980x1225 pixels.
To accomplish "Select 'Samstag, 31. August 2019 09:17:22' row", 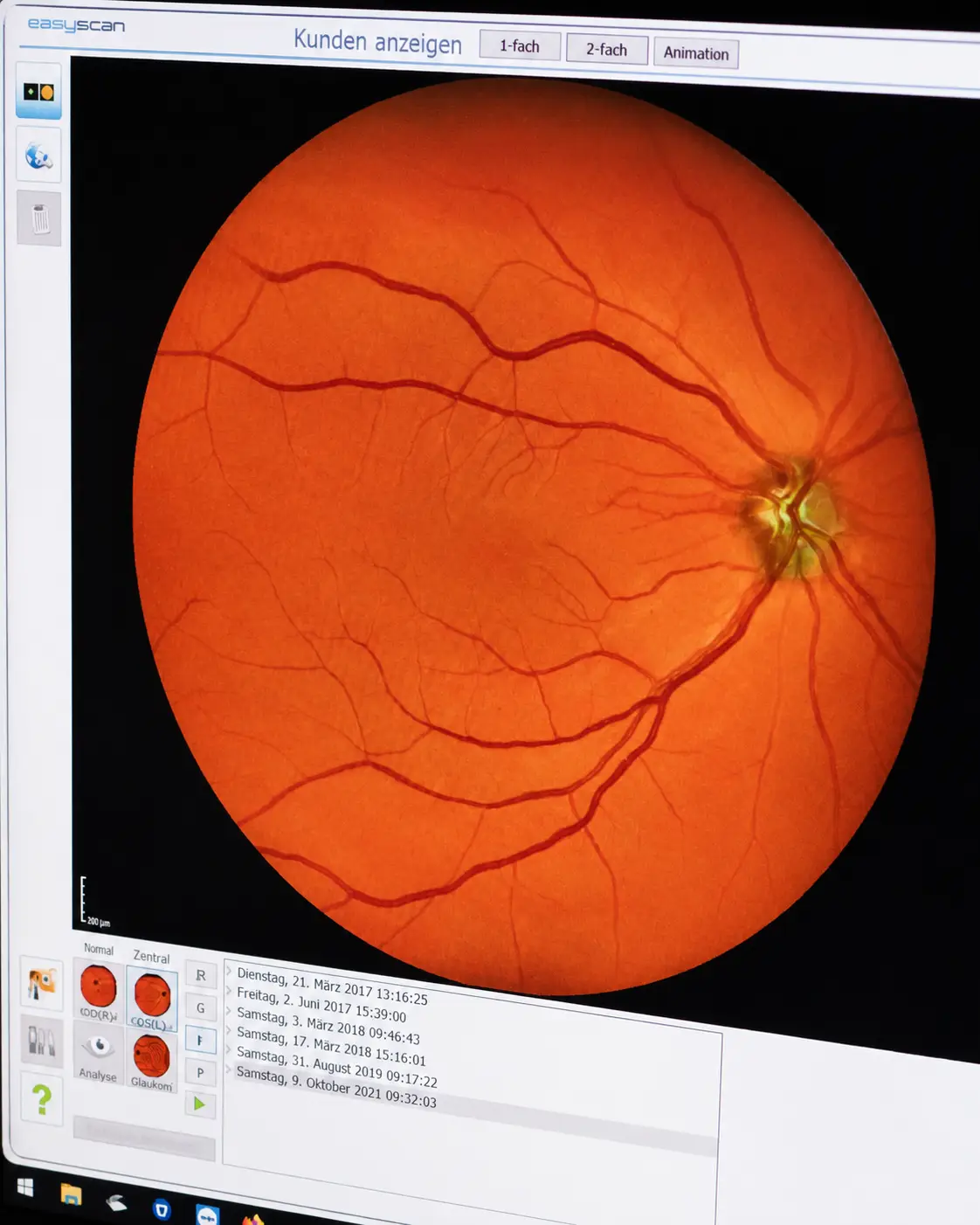I will click(337, 1069).
